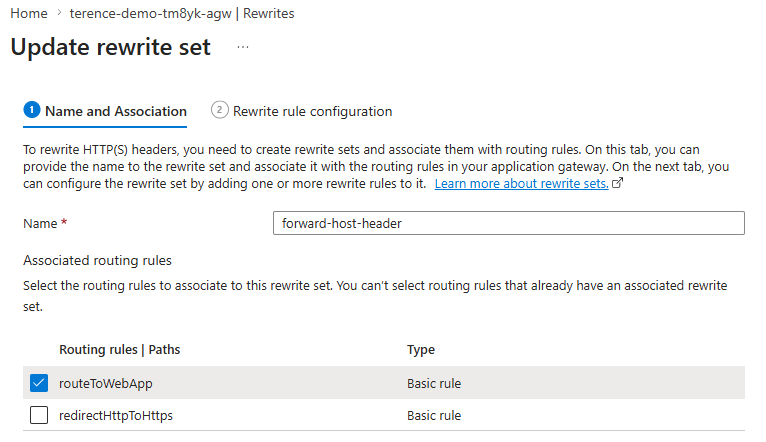Select the routeToWebApp rule row

pyautogui.click(x=383, y=383)
